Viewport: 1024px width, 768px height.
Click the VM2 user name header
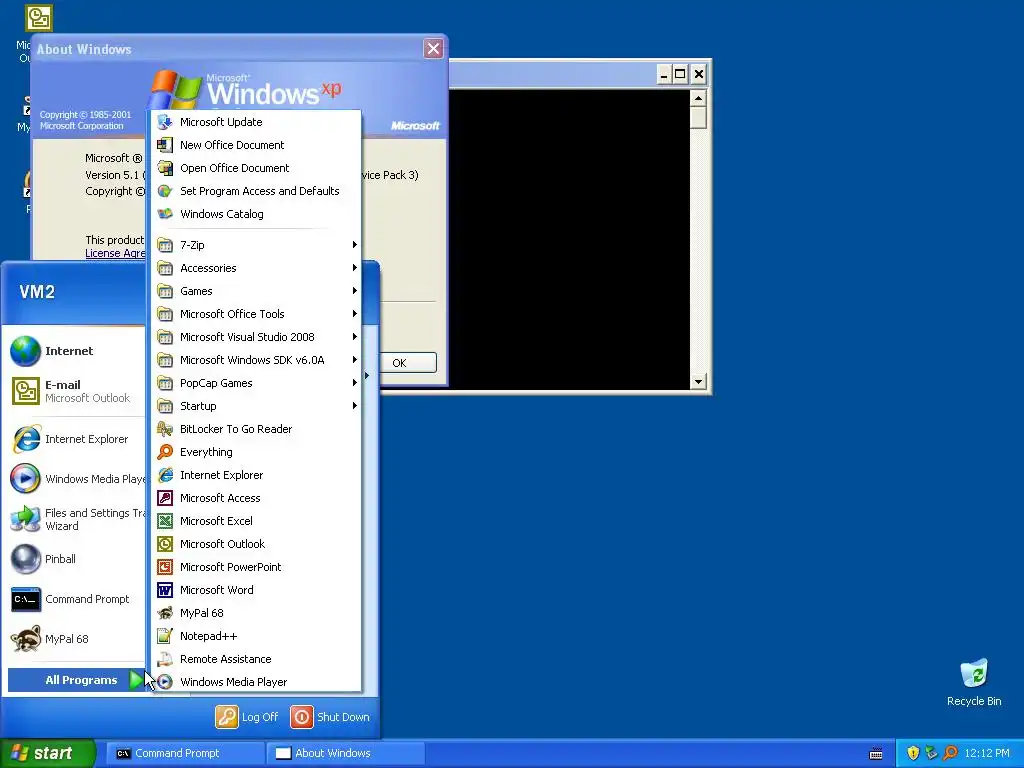coord(37,292)
